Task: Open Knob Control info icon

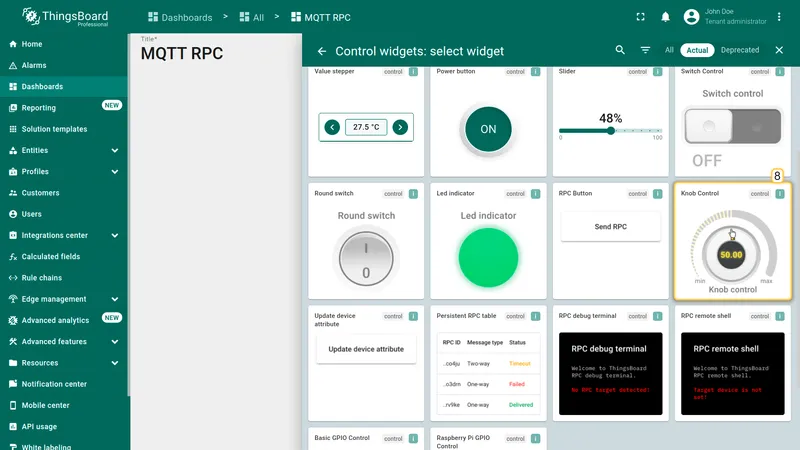Action: pos(780,194)
